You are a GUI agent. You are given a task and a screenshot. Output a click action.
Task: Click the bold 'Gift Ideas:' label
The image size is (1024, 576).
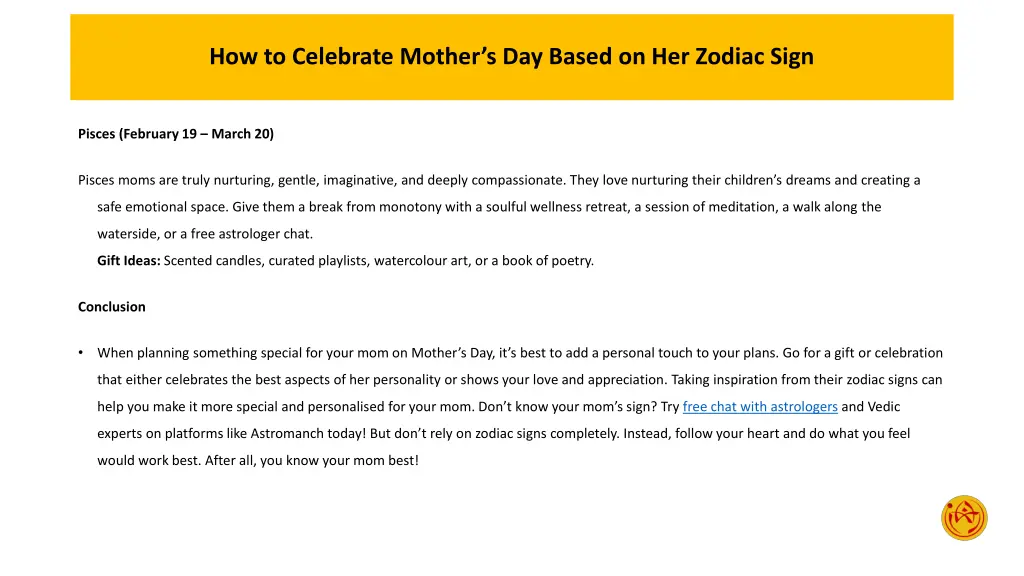pos(128,261)
